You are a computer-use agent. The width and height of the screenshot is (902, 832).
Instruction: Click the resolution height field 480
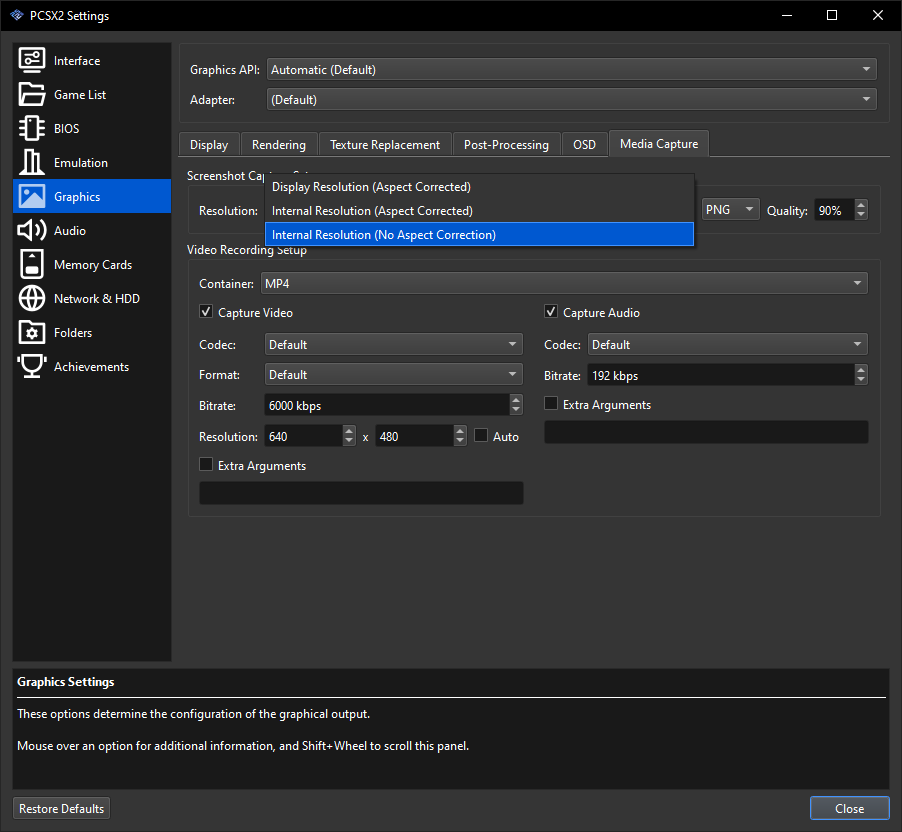414,436
